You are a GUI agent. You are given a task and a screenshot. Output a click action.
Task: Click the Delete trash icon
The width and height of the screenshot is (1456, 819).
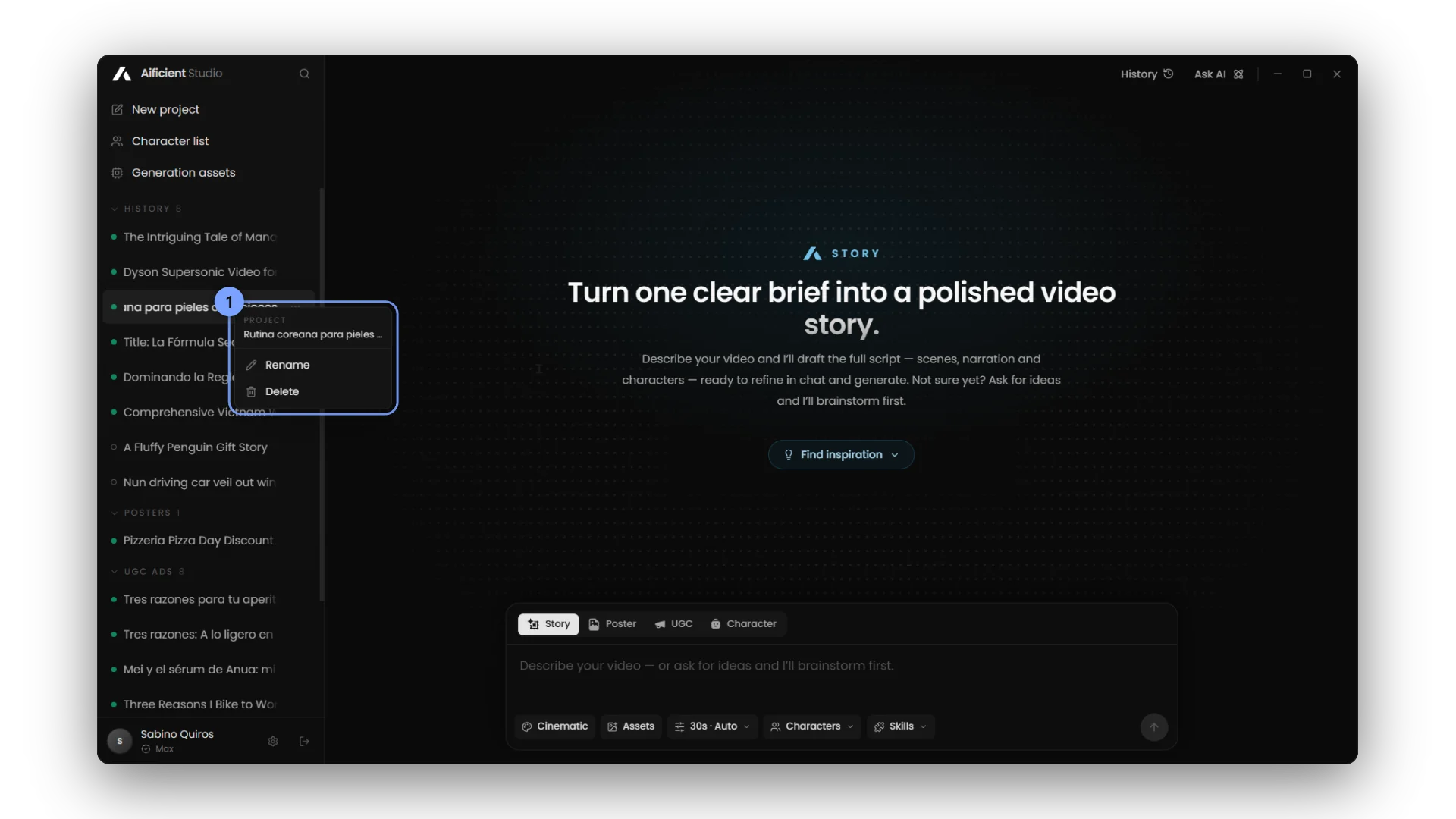(252, 392)
